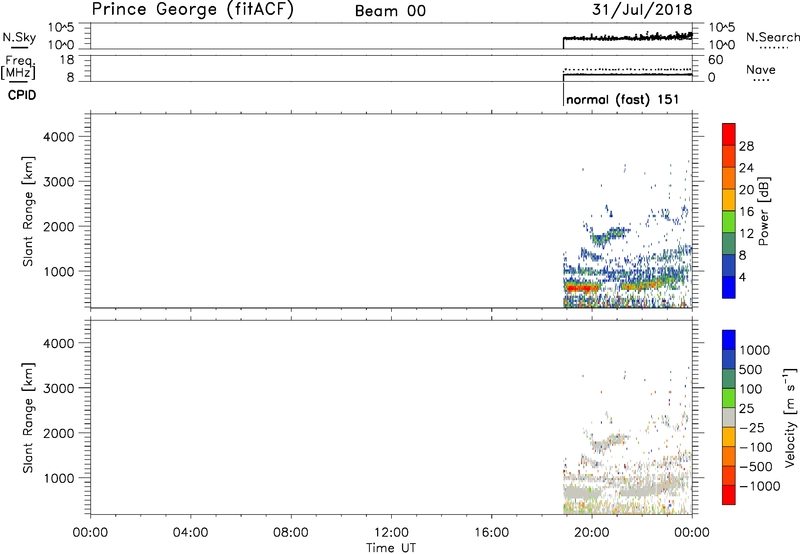800x554 pixels.
Task: Click the "12:00" time tick label
Action: (391, 533)
